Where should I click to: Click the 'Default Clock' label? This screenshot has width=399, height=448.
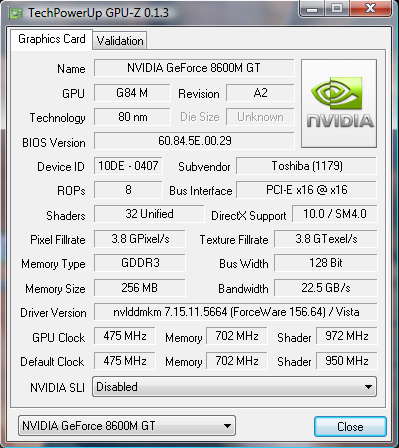pos(52,362)
